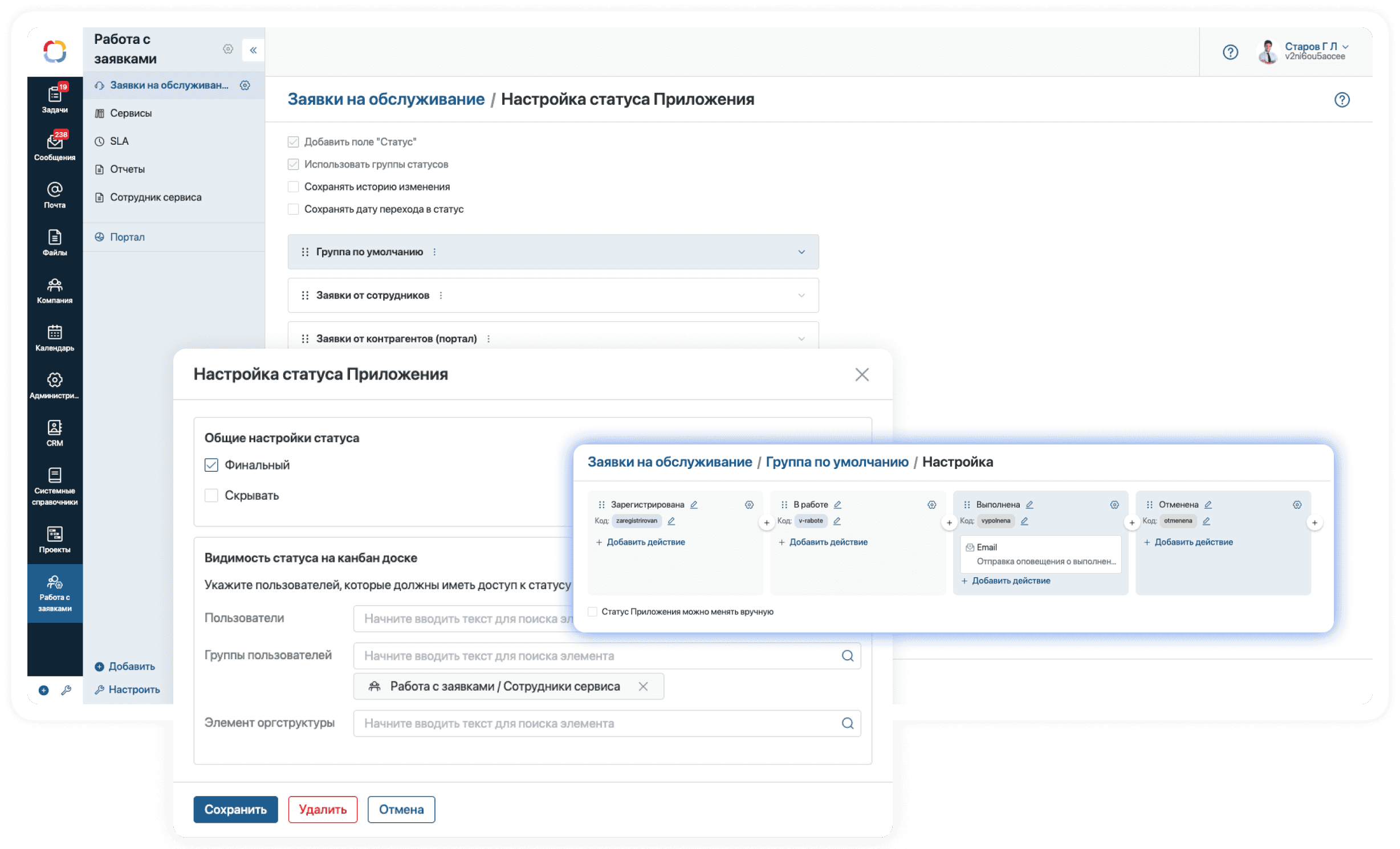This screenshot has height=849, width=1400.
Task: Edit the Зарегистрирована status name pencil
Action: coord(694,505)
